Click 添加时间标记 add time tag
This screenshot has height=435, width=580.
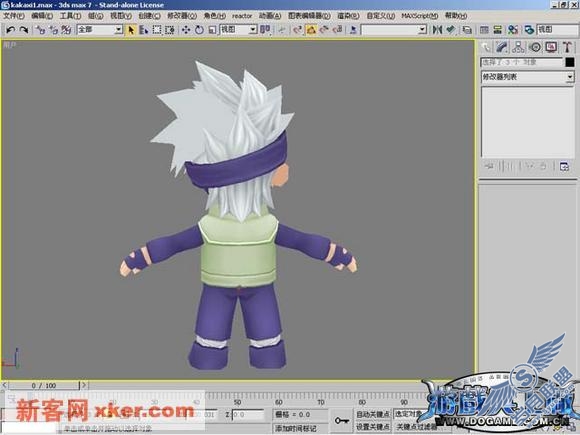tap(296, 428)
